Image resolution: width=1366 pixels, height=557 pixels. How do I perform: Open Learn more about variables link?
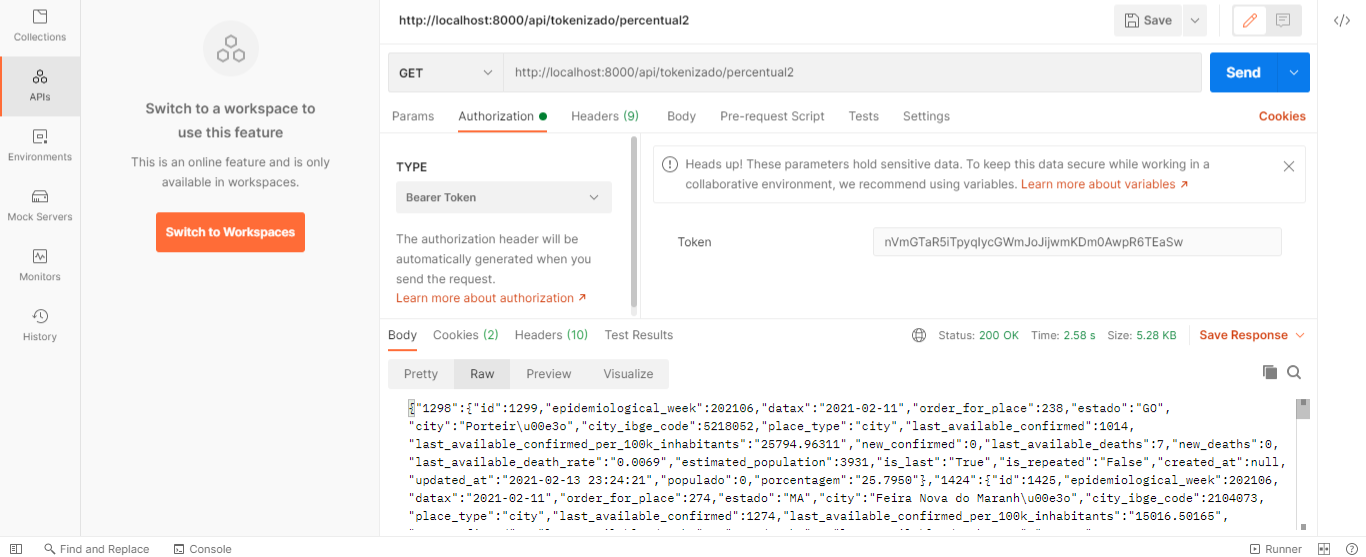(x=1104, y=184)
